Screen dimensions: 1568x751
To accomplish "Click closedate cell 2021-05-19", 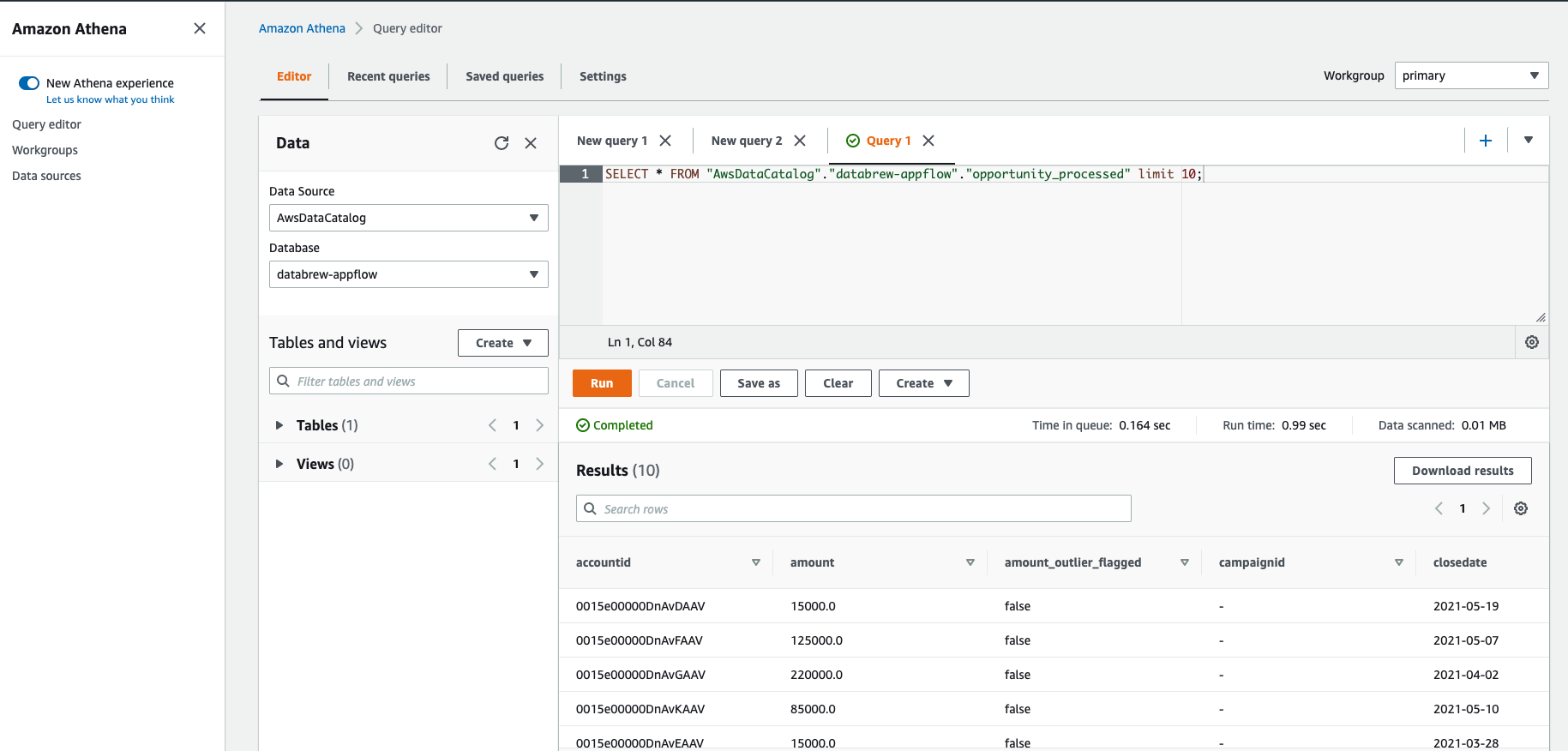I will 1466,606.
